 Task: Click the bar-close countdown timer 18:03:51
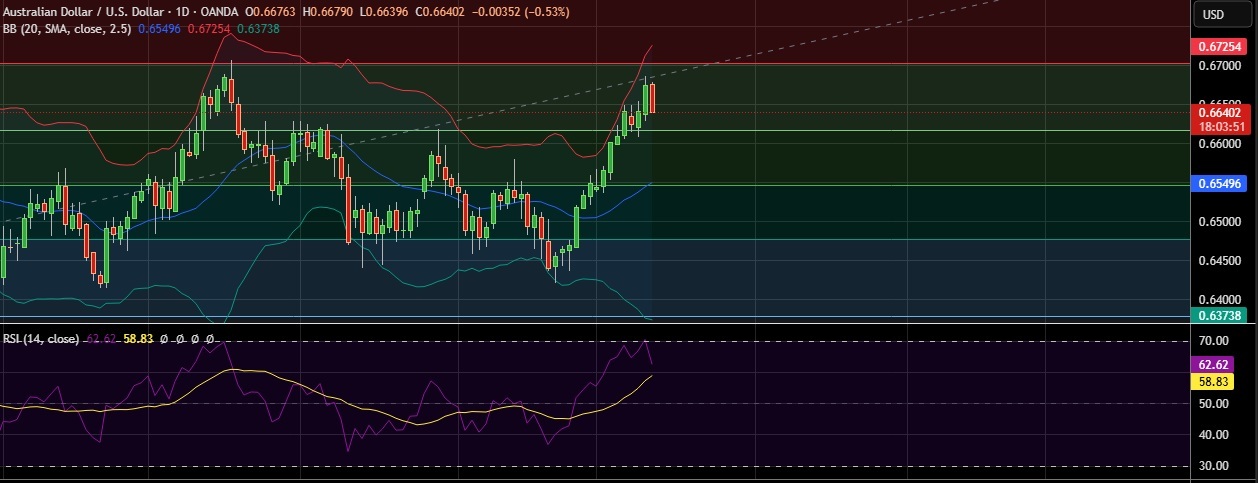coord(1220,127)
